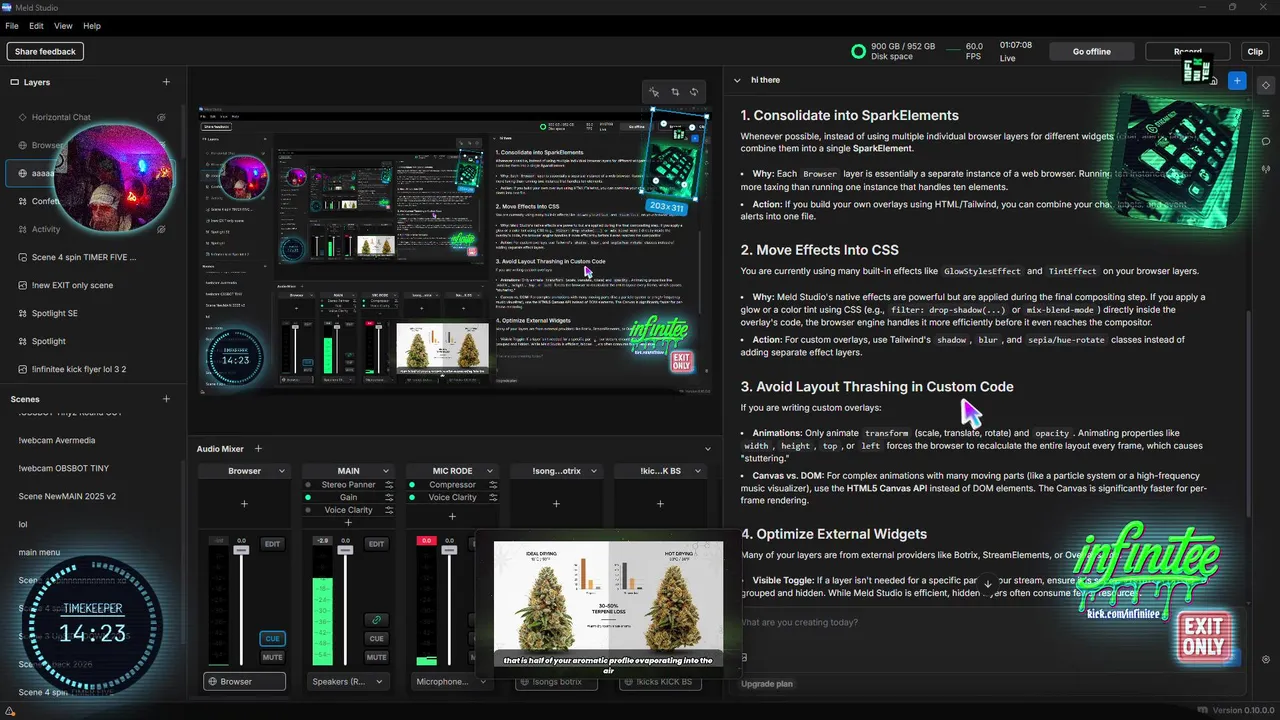Viewport: 1280px width, 720px height.
Task: Collapse the 'hi there' chat chevron
Action: pyautogui.click(x=737, y=80)
